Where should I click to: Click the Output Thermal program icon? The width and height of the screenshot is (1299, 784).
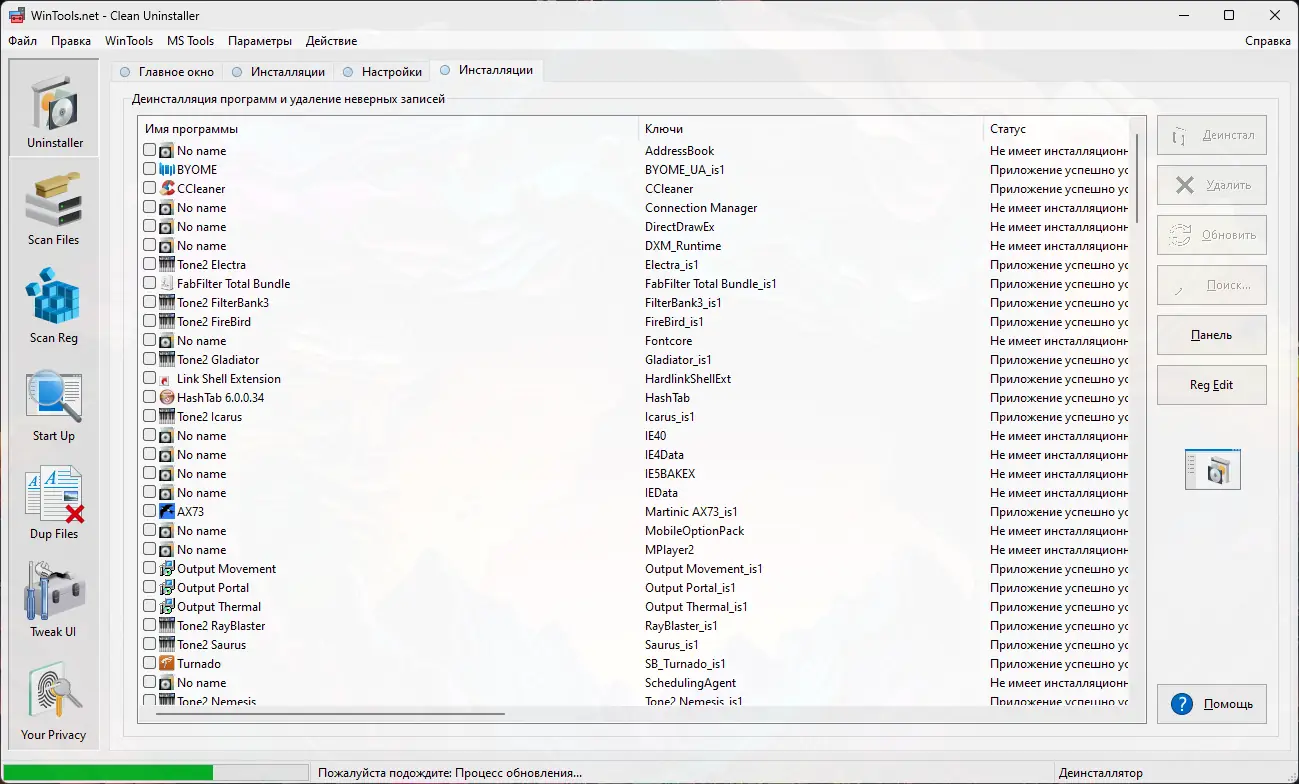167,607
